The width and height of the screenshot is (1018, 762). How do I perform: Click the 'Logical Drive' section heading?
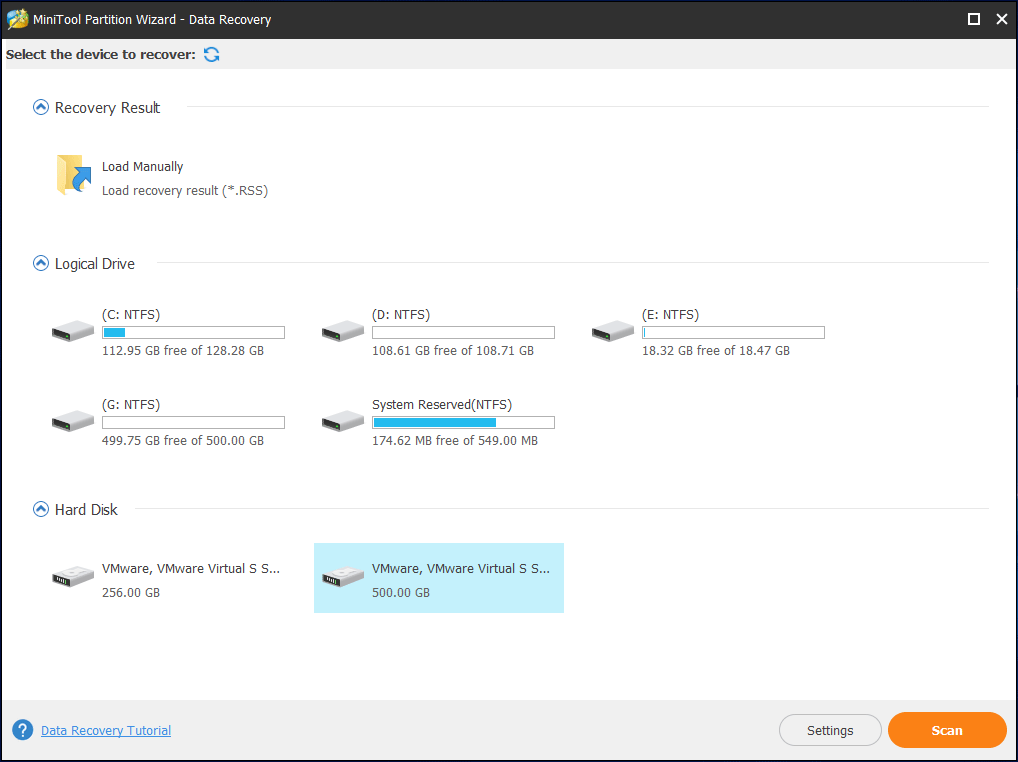(x=95, y=264)
